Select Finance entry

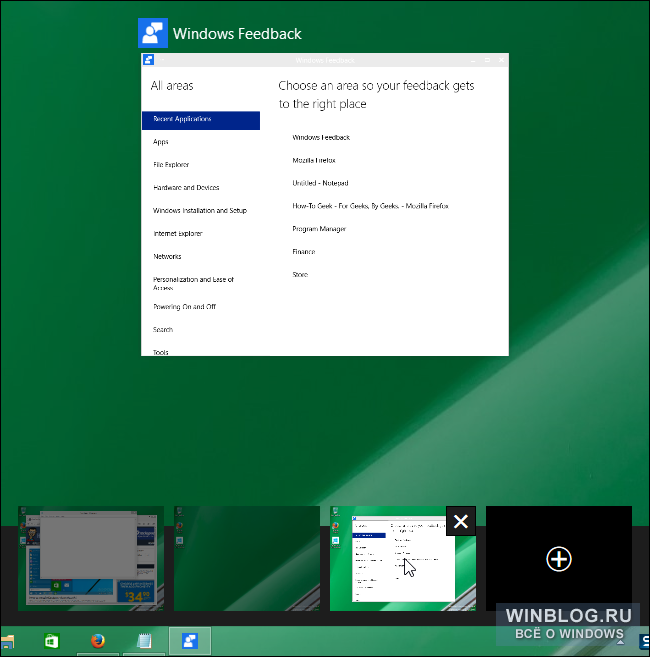coord(304,252)
